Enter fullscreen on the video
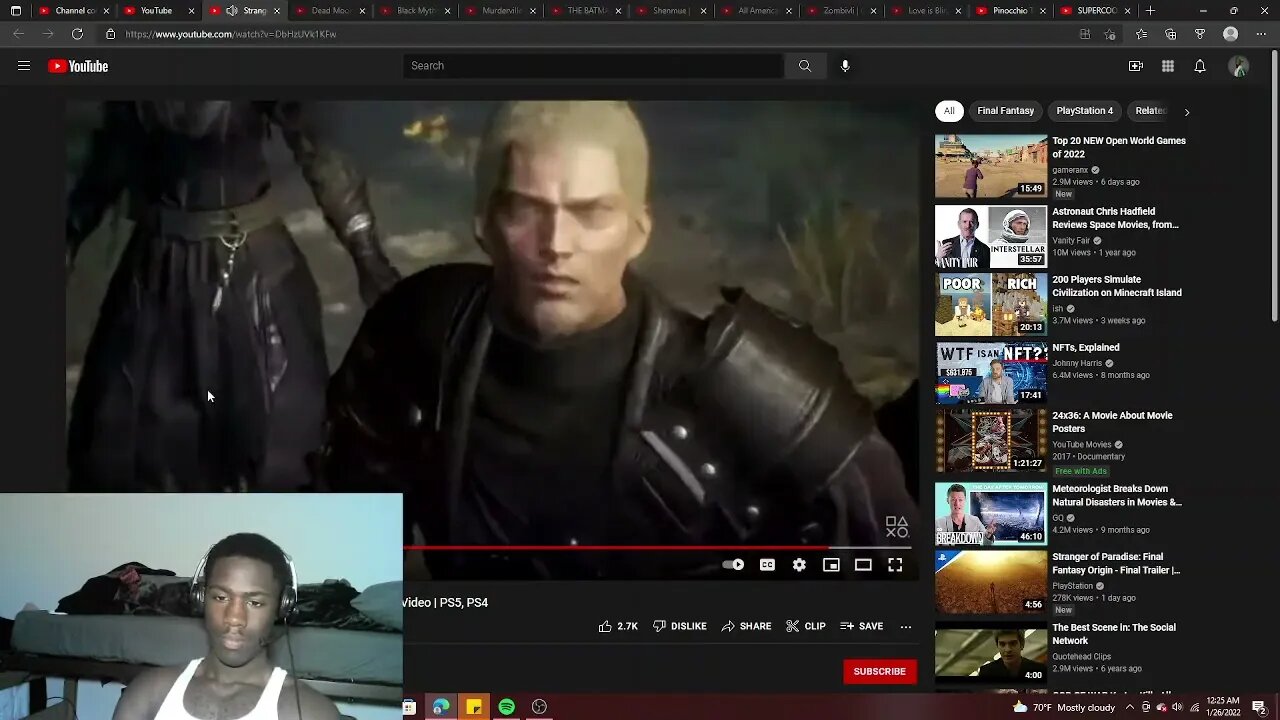 [895, 565]
